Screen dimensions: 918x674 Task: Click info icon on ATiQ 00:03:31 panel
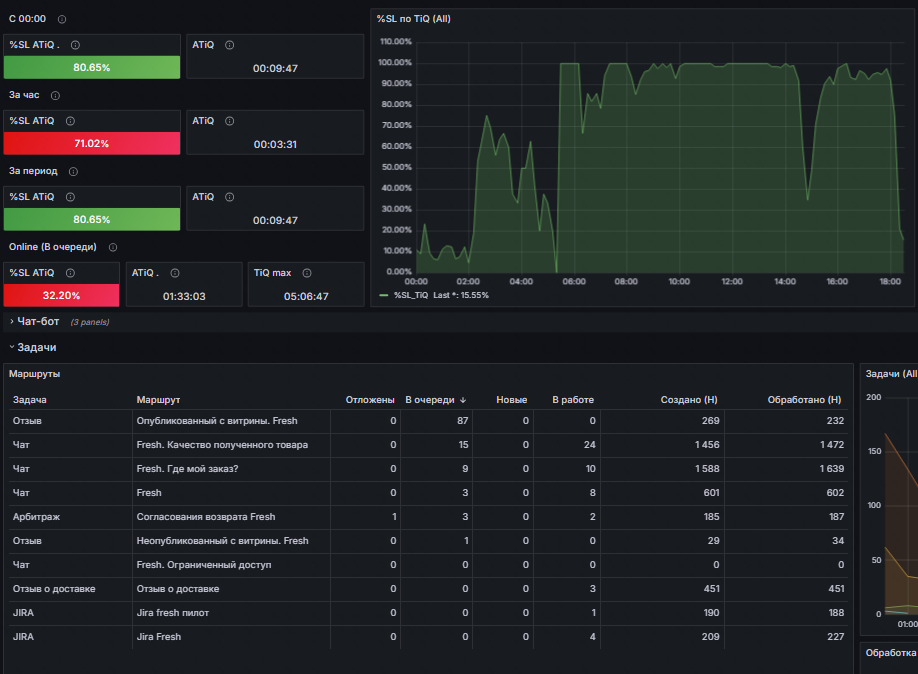[230, 121]
